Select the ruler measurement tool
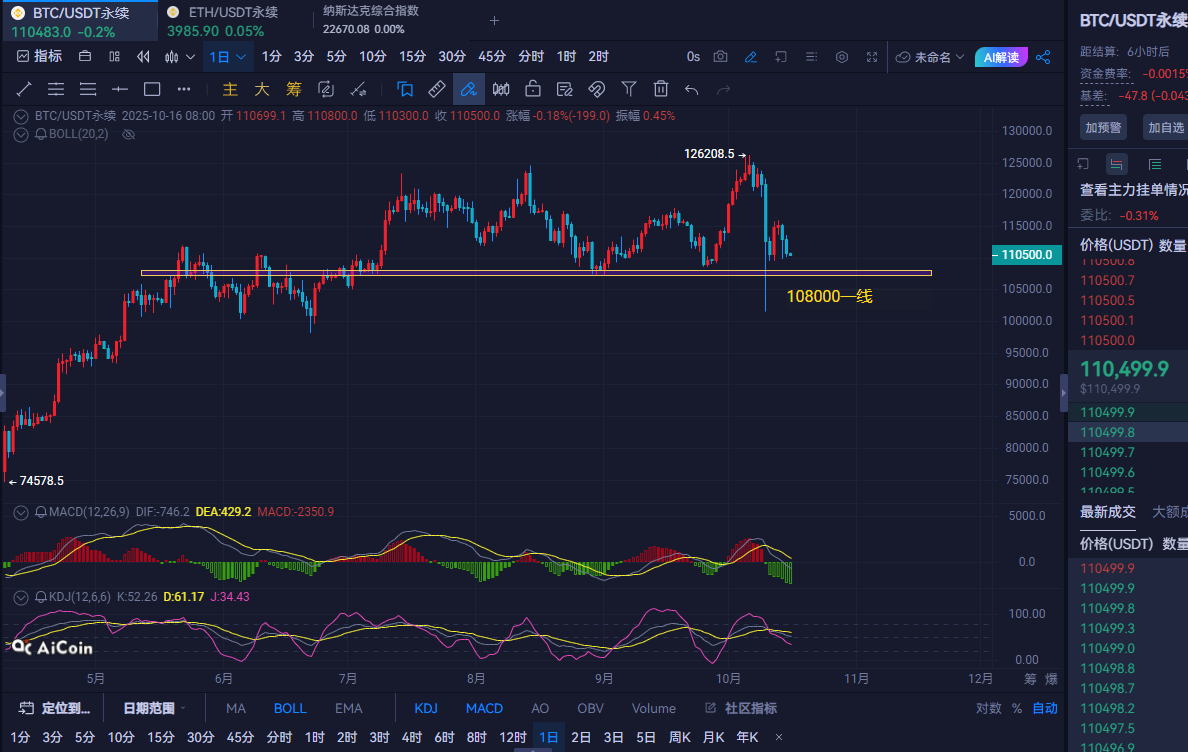The height and width of the screenshot is (752, 1188). click(437, 89)
